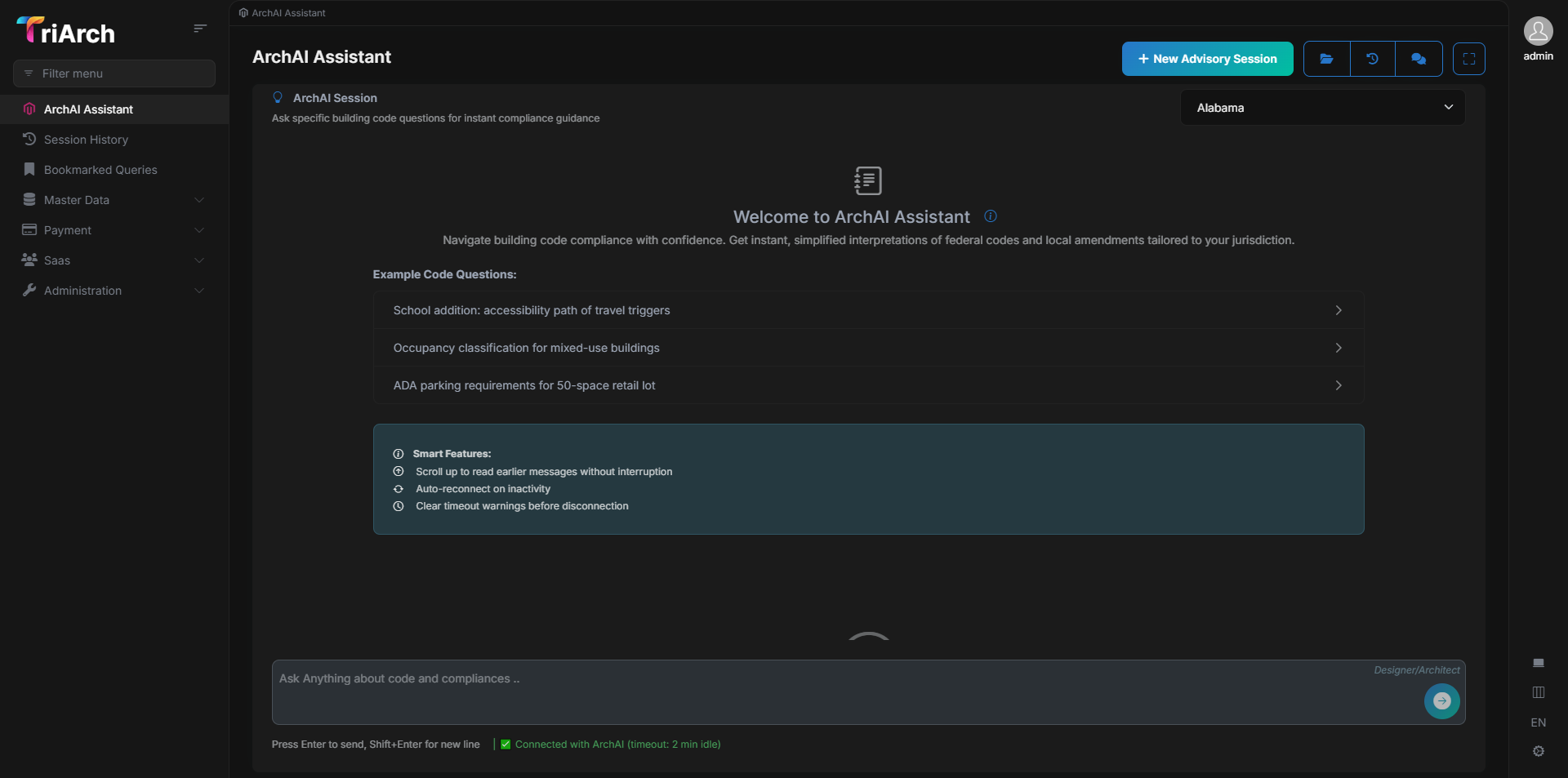Click the green Connected with ArchAI indicator
This screenshot has height=778, width=1568.
tap(610, 744)
